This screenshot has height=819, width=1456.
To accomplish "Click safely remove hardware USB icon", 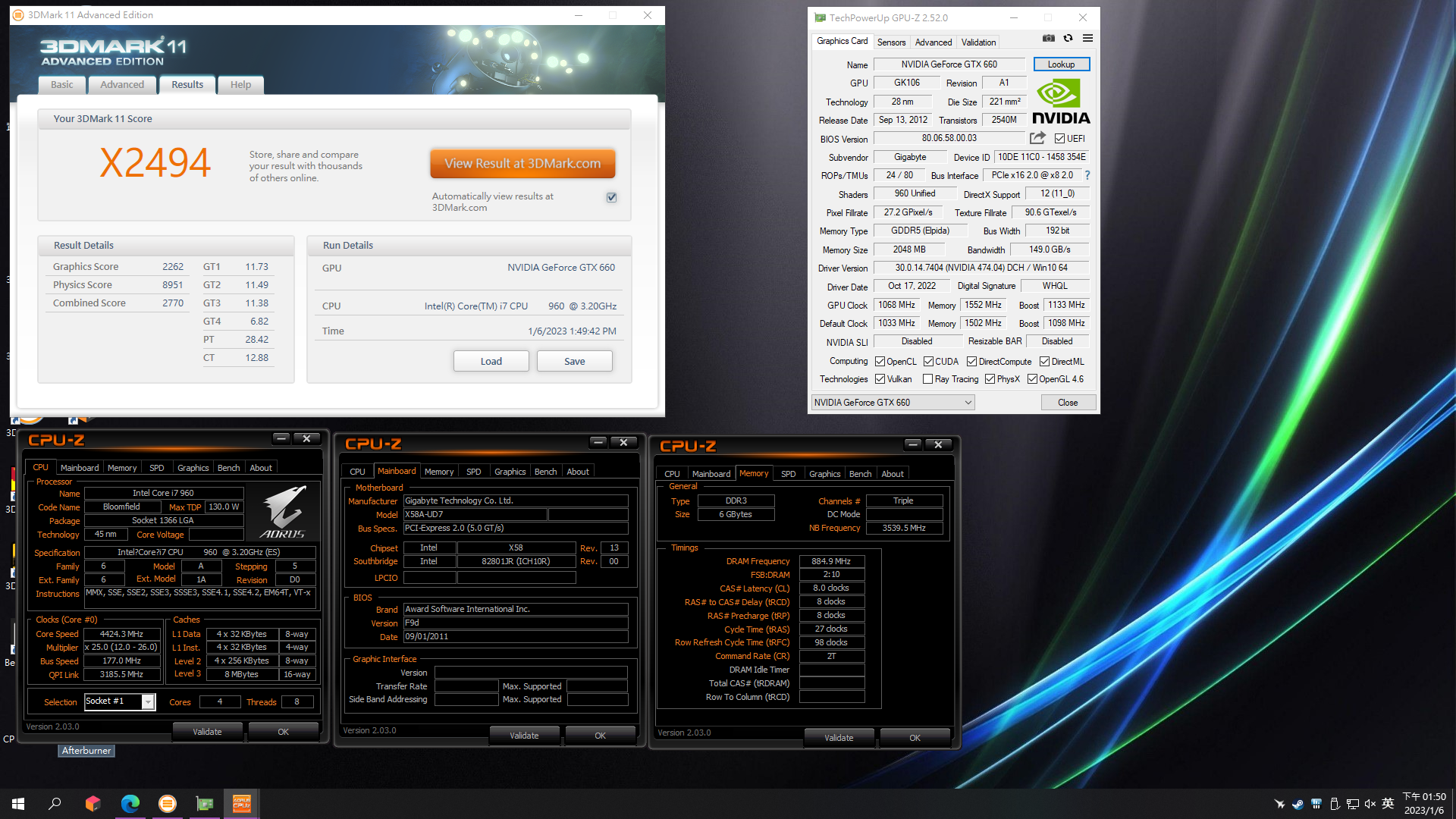I will click(x=1334, y=804).
